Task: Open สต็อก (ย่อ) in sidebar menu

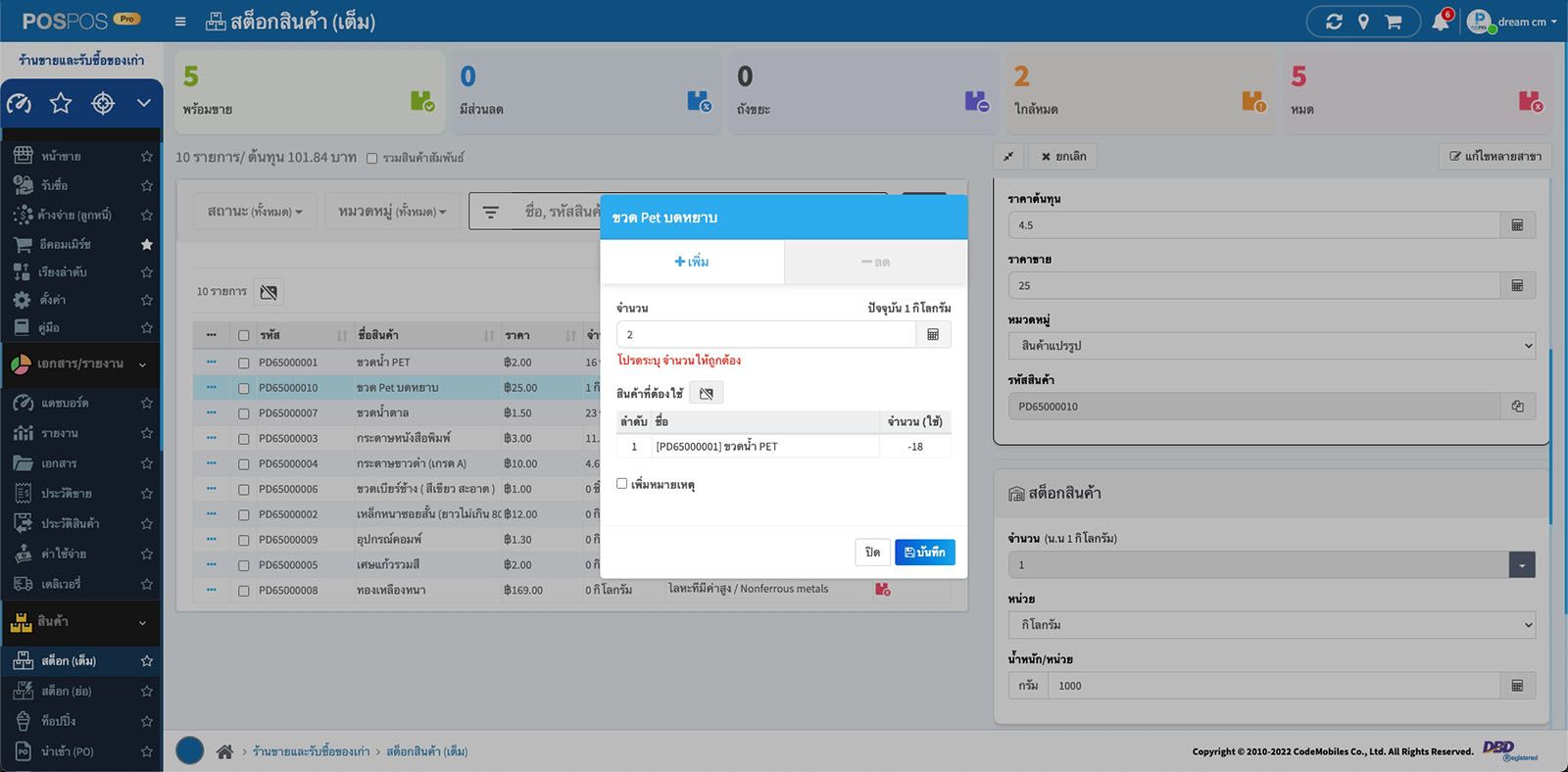Action: (x=67, y=692)
